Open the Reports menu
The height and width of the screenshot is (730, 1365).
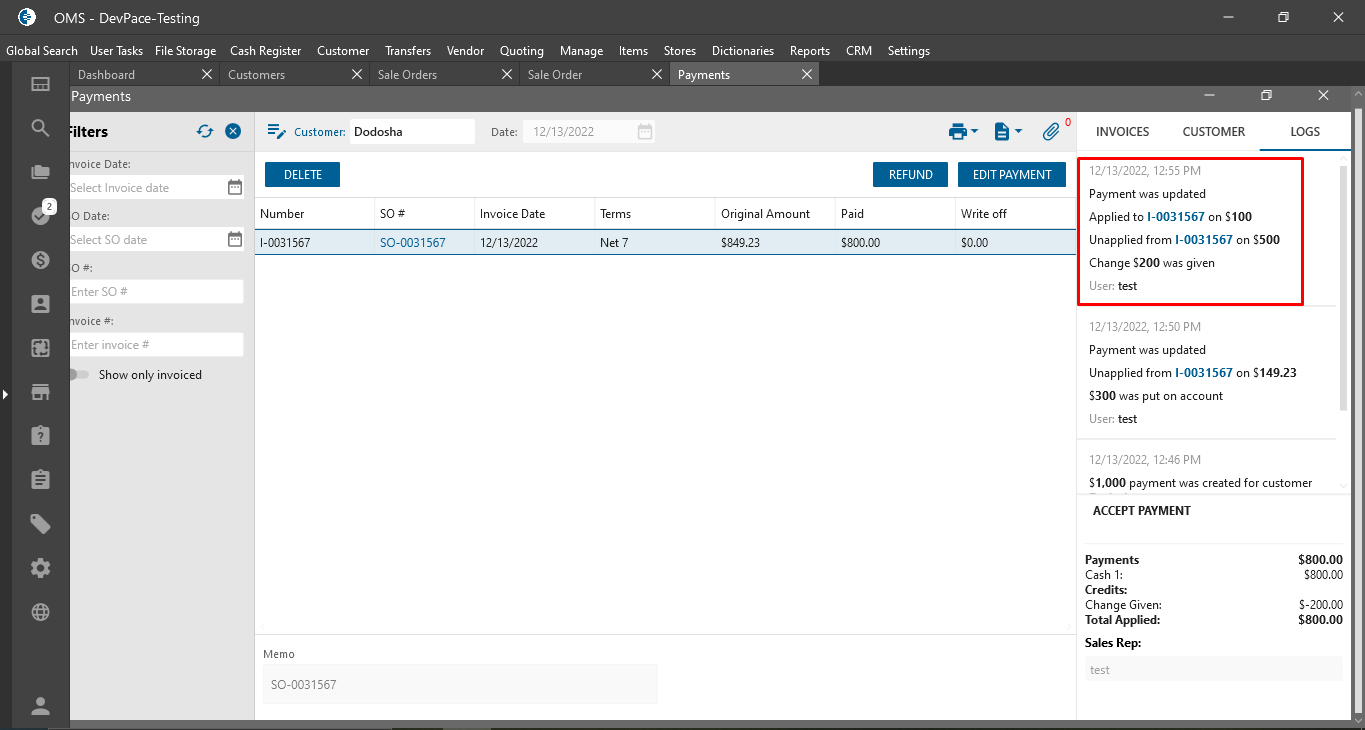tap(809, 50)
